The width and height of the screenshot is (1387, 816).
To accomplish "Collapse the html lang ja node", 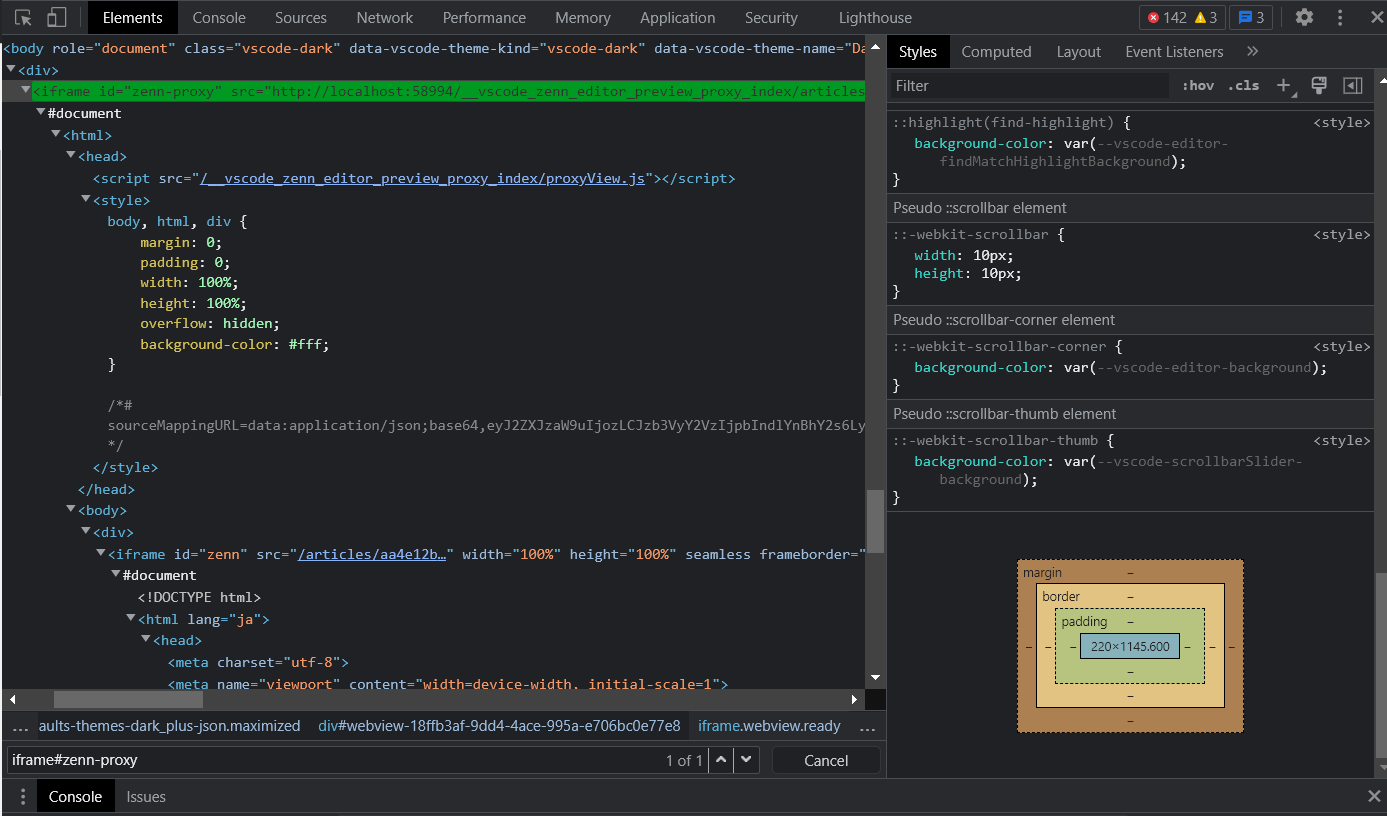I will [x=130, y=618].
